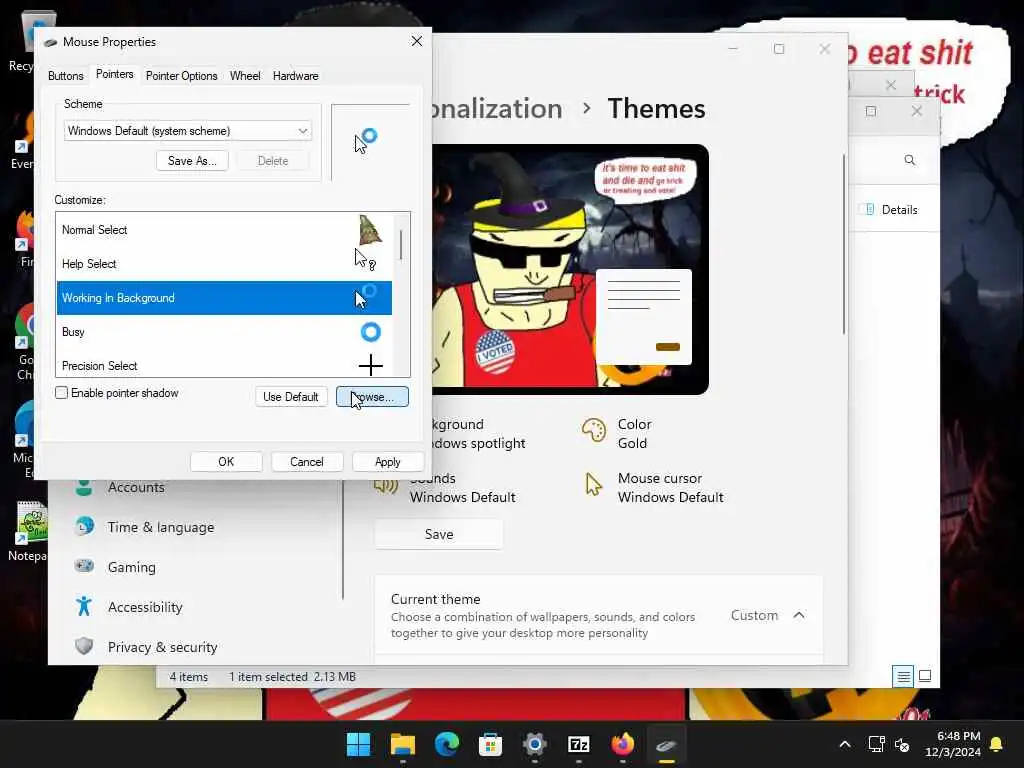This screenshot has width=1024, height=768.
Task: Switch File Explorer to large thumbnails view
Action: tap(925, 676)
